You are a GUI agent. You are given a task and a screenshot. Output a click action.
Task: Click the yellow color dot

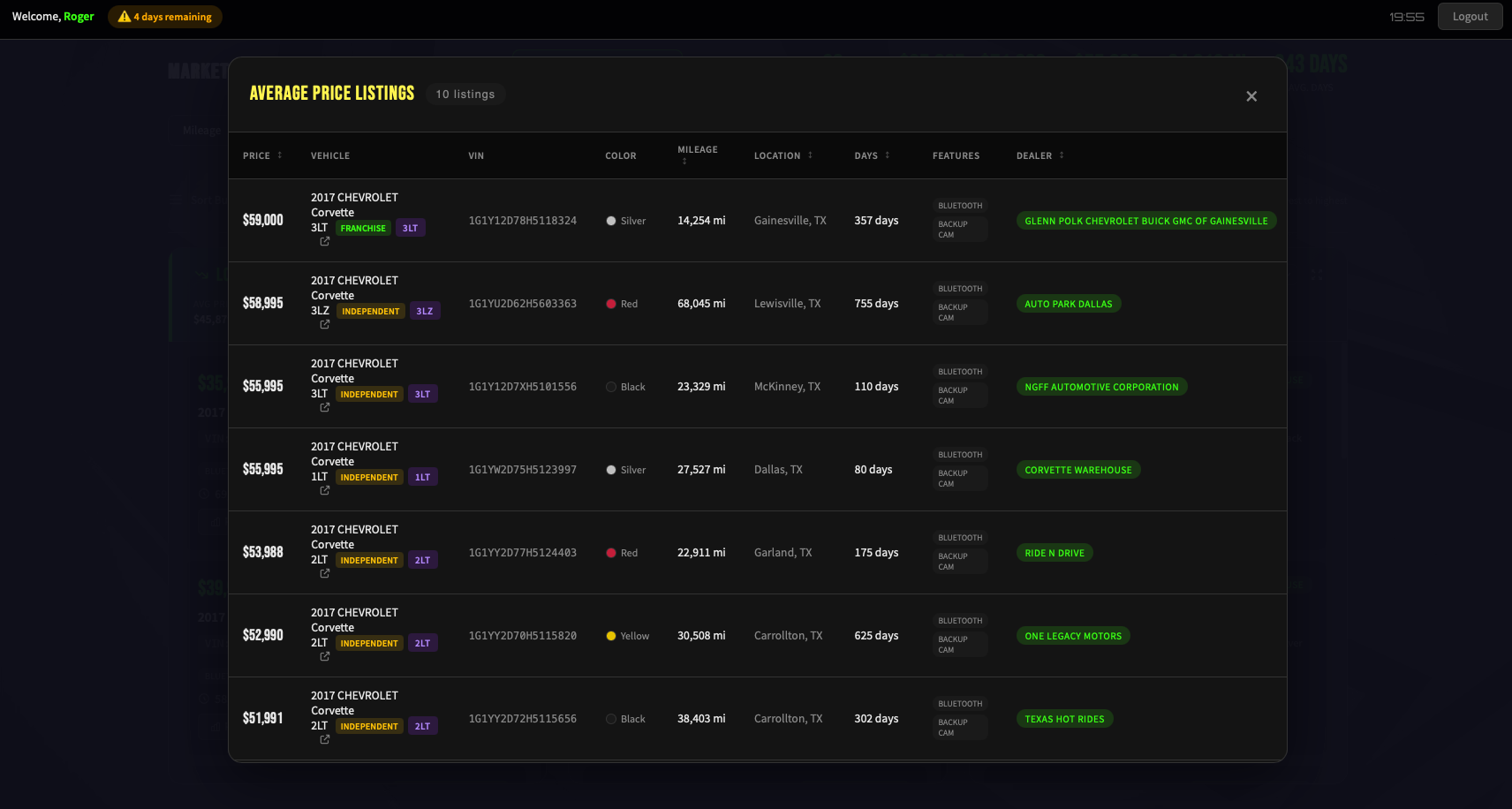tap(611, 636)
